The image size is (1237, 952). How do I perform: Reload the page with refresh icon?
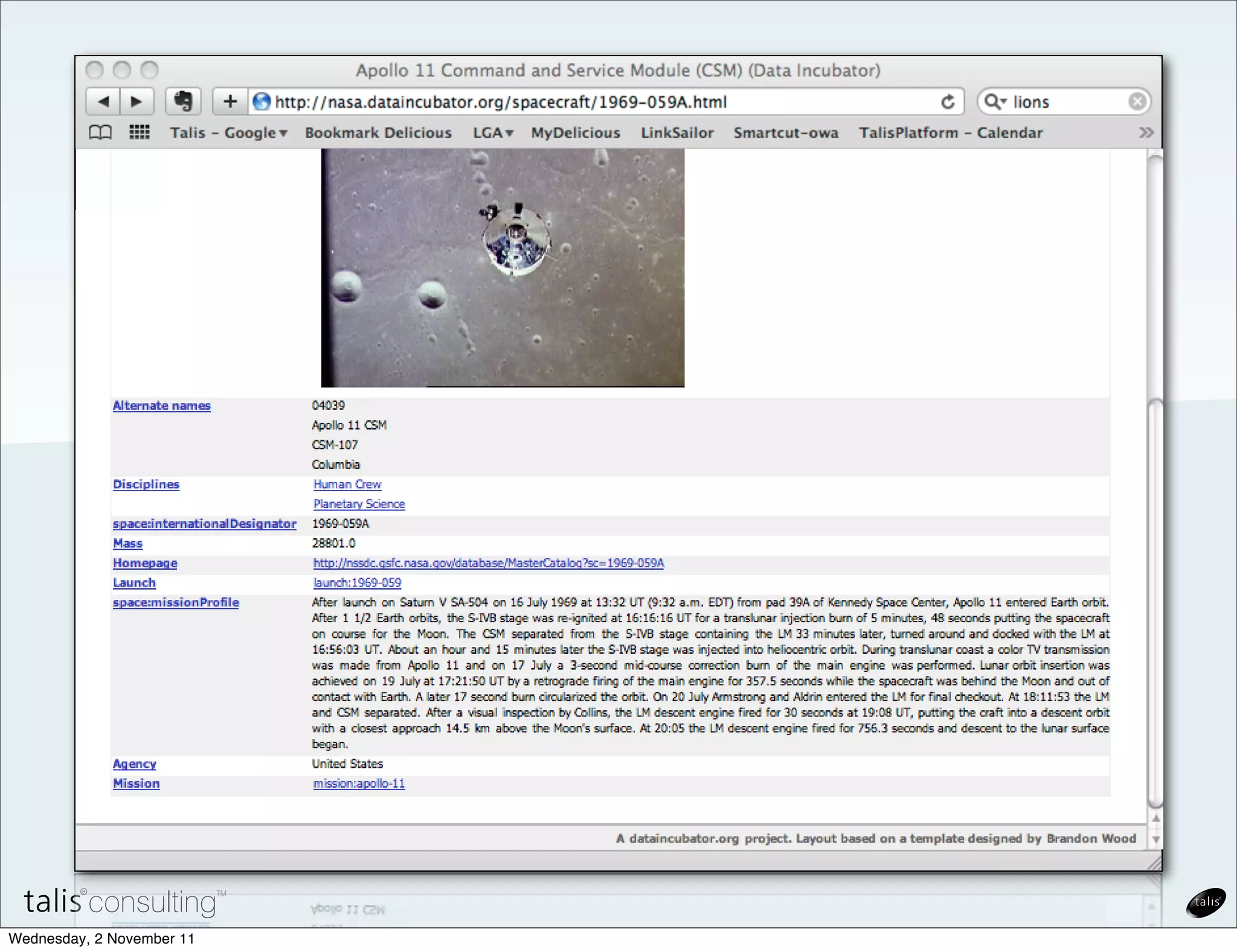point(948,102)
